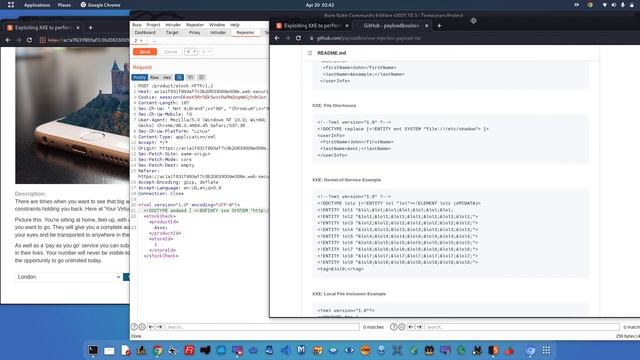Select the GitHub - payloadbox tab
640x360 pixels.
[391, 26]
